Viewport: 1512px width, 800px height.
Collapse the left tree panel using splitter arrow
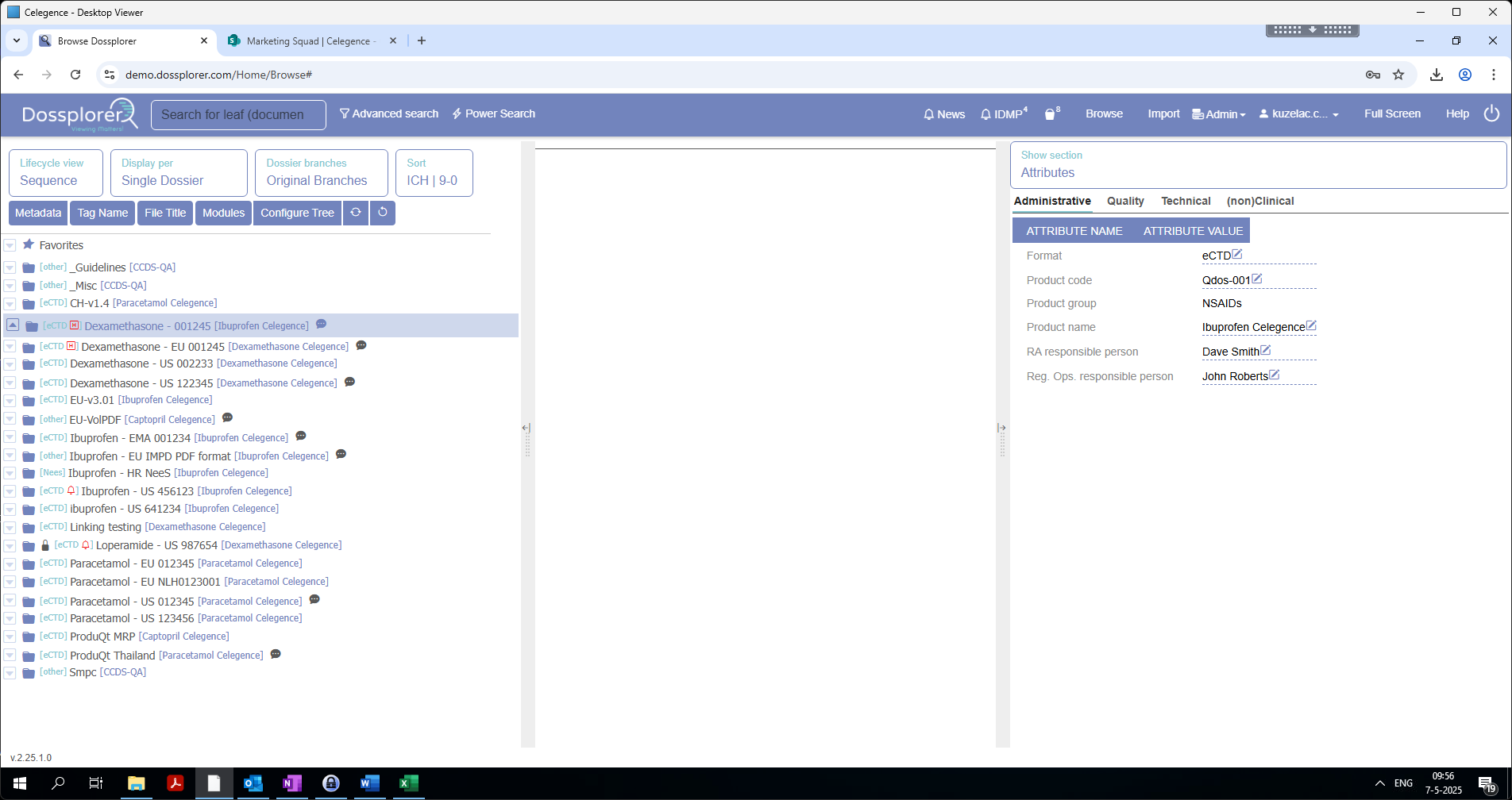point(526,428)
